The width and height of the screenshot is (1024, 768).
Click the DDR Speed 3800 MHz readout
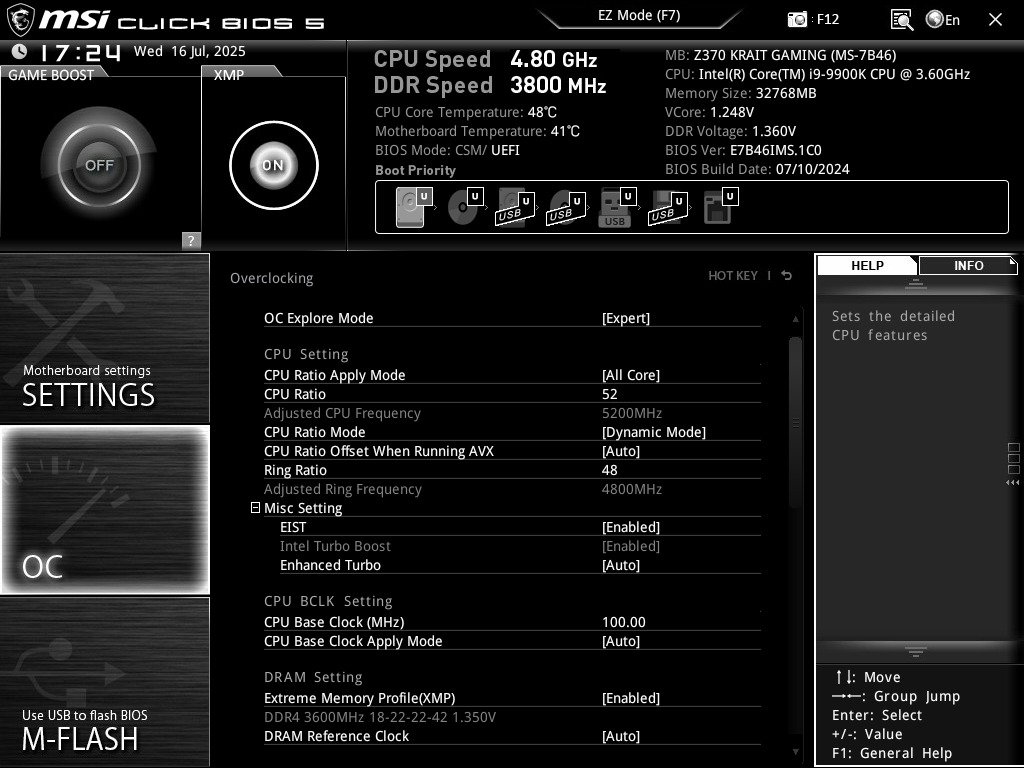[490, 85]
